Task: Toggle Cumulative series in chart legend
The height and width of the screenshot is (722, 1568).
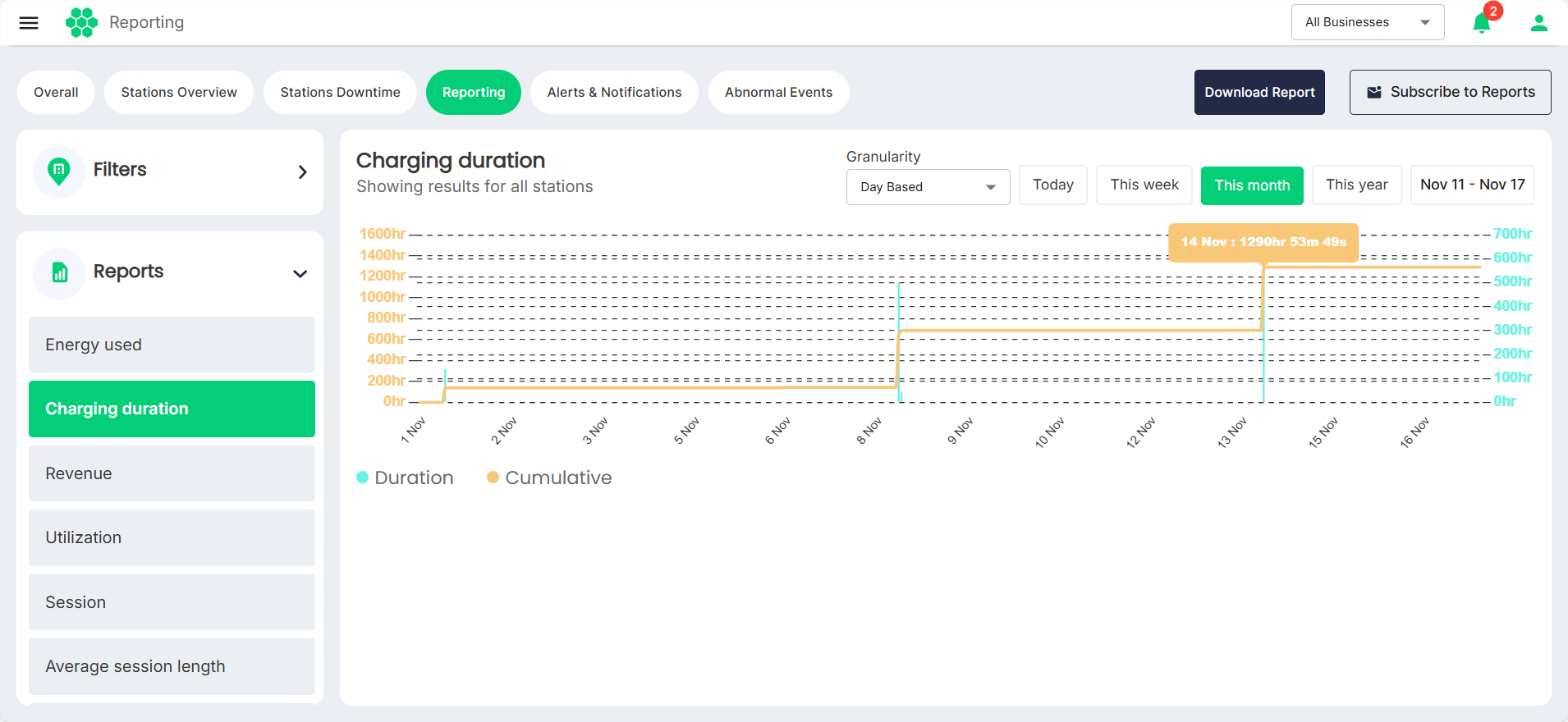Action: [x=549, y=478]
